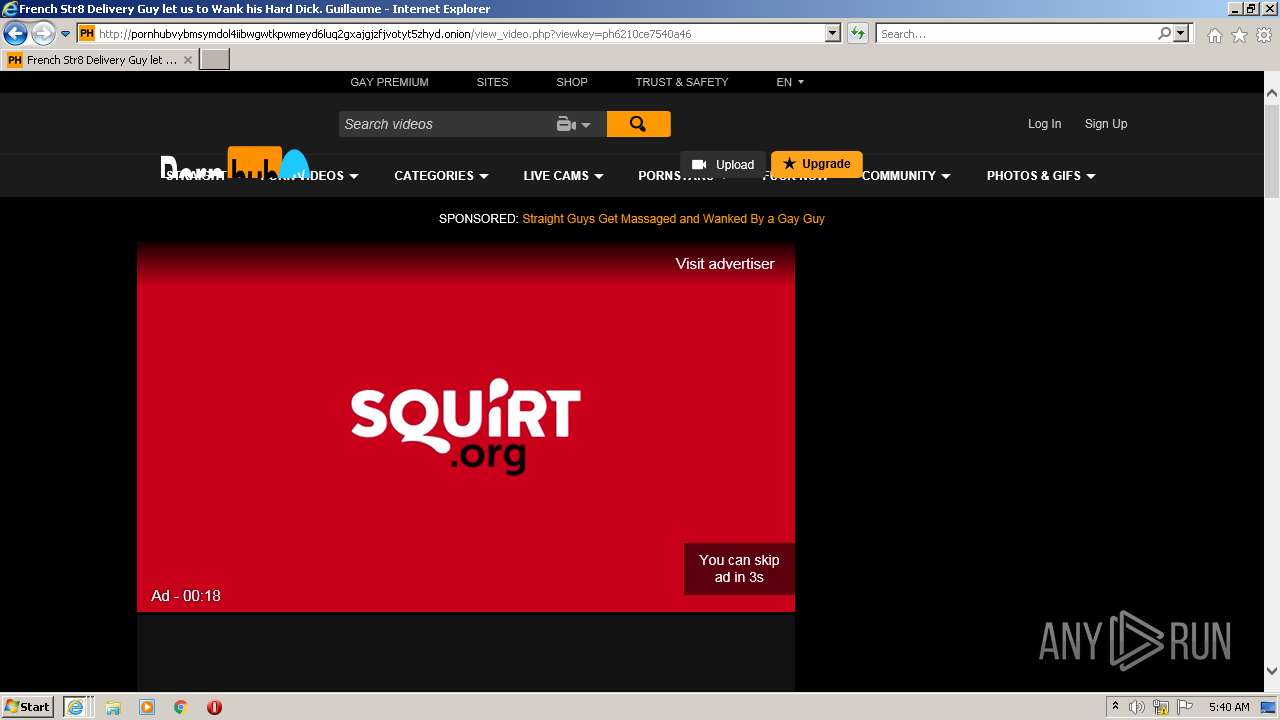Open the IE Tools gear icon
1280x720 pixels.
click(1264, 35)
